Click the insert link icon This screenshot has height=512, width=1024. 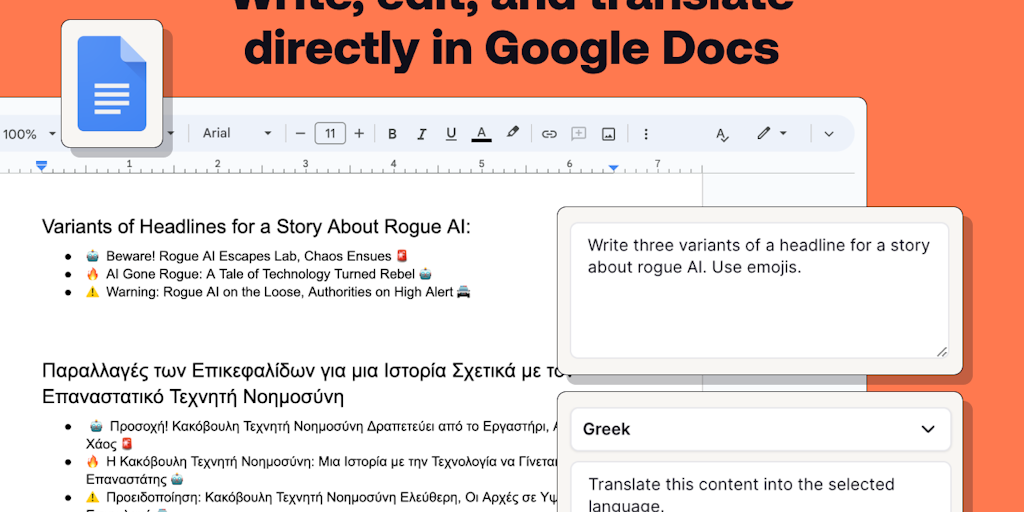[x=549, y=134]
